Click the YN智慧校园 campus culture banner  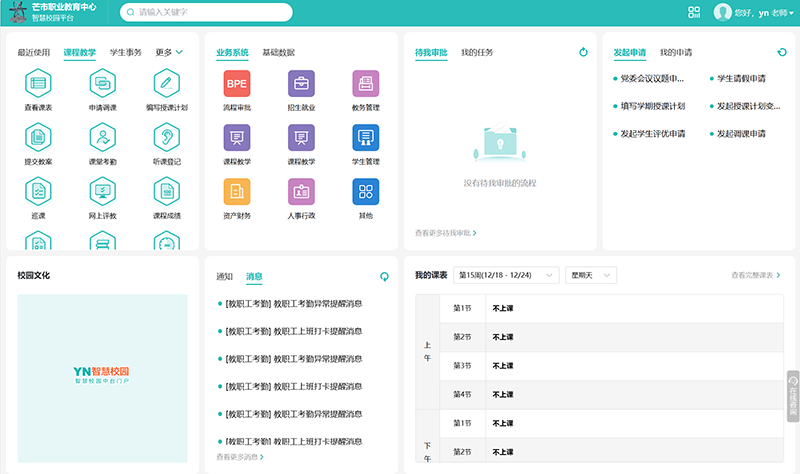click(102, 377)
